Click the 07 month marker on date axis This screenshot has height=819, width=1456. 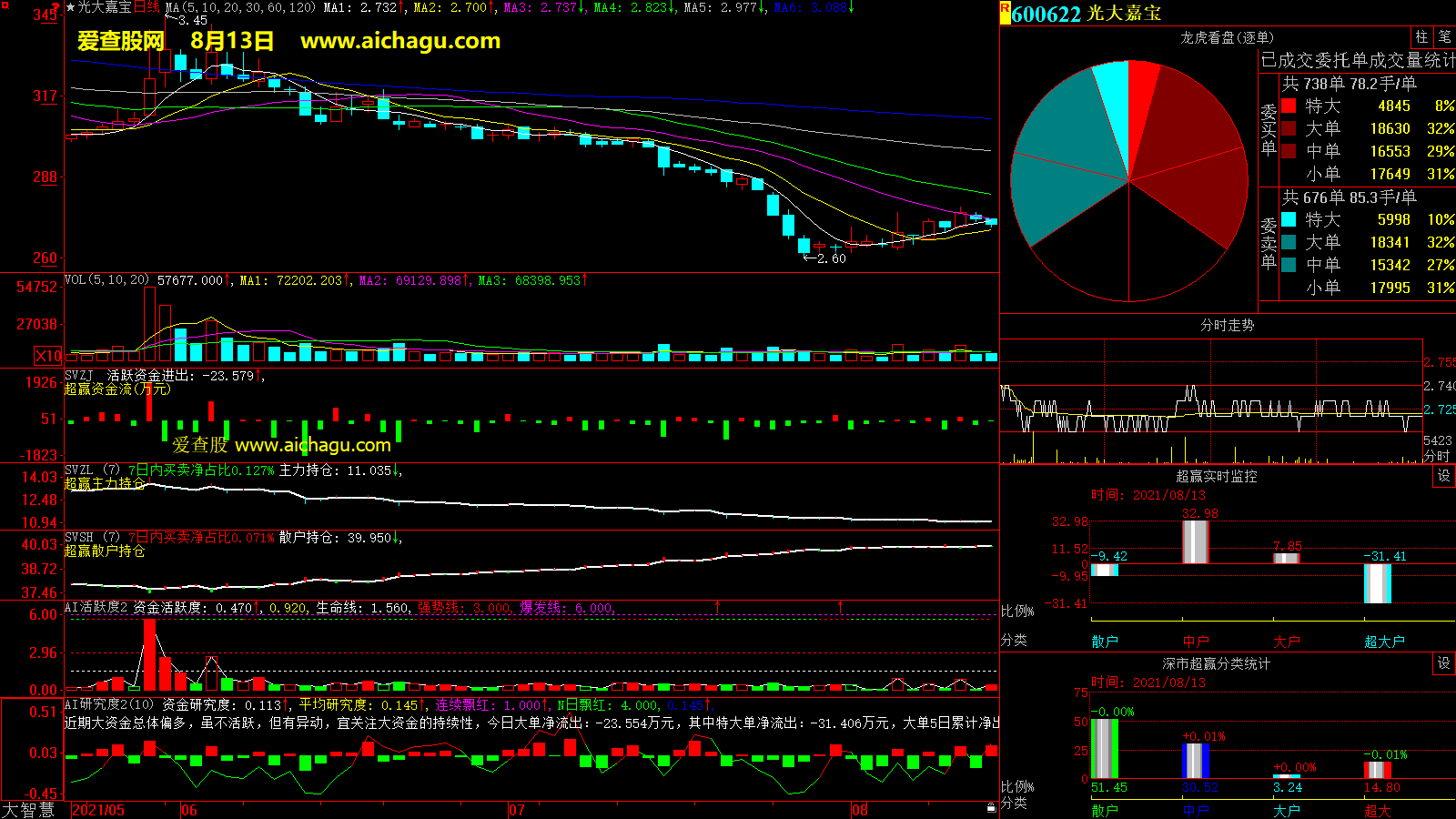click(517, 810)
